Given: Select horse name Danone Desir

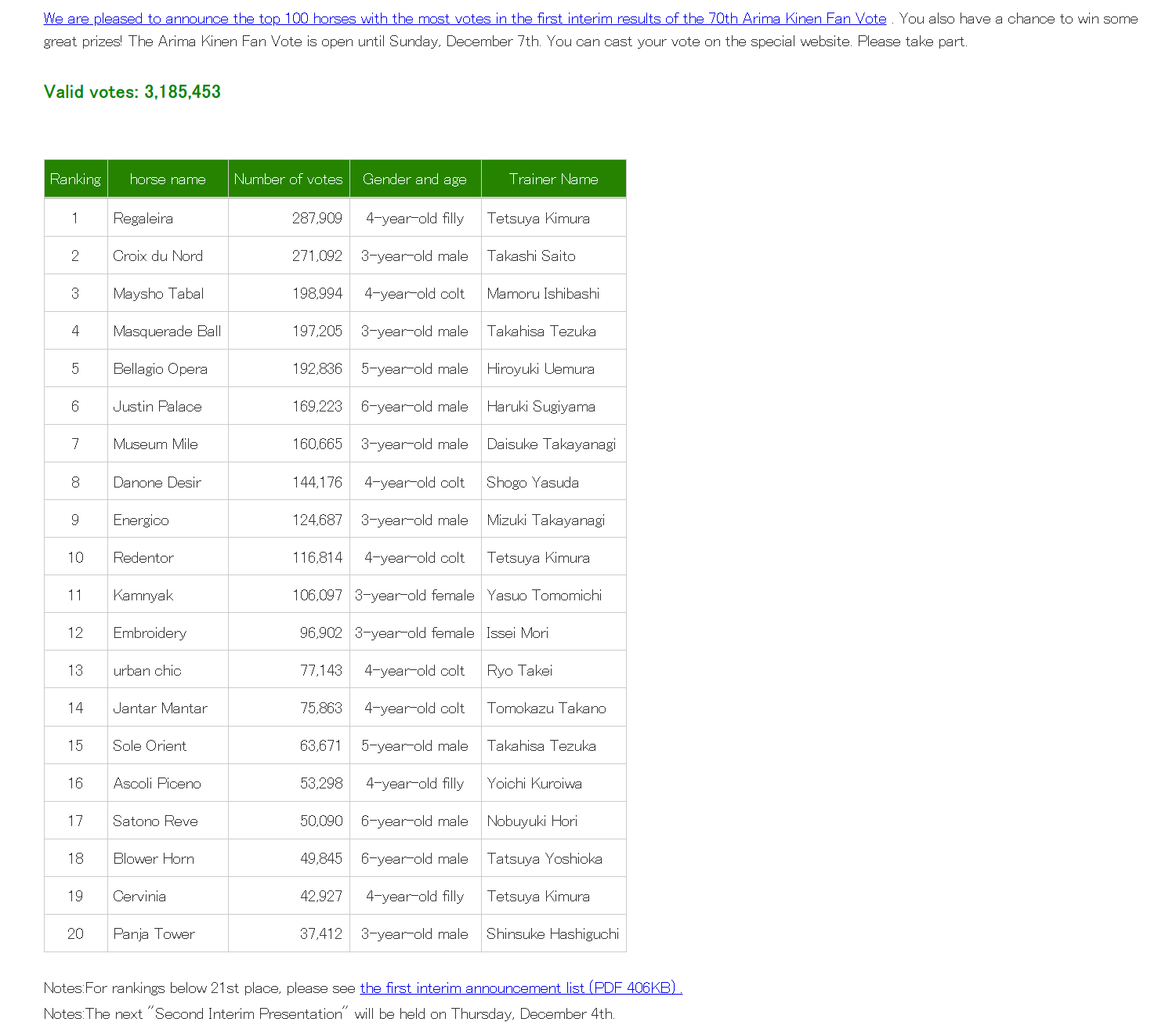Looking at the screenshot, I should tap(157, 482).
